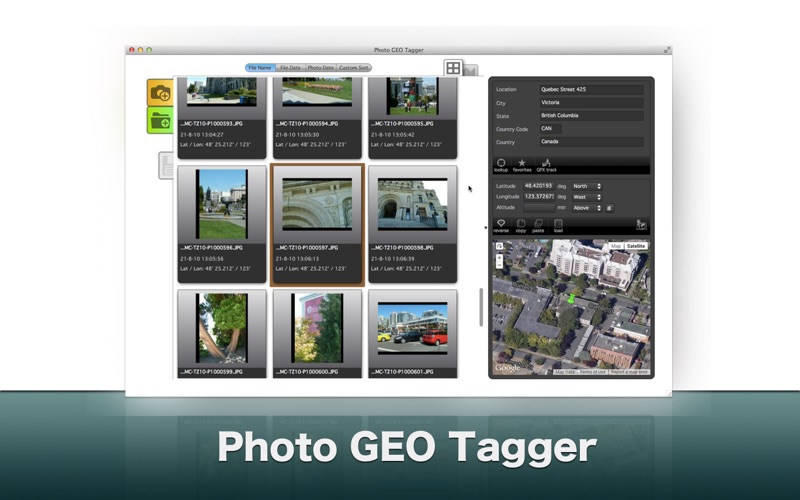Open the Above altitude reference dropdown

(587, 208)
